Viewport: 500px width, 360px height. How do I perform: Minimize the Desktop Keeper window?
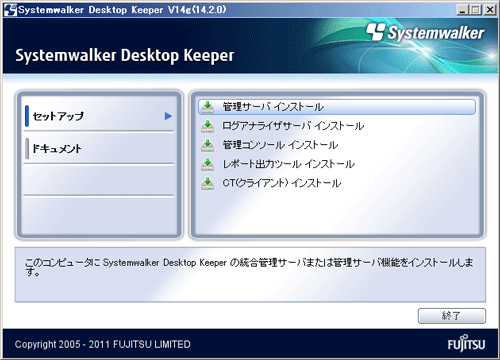tap(462, 10)
